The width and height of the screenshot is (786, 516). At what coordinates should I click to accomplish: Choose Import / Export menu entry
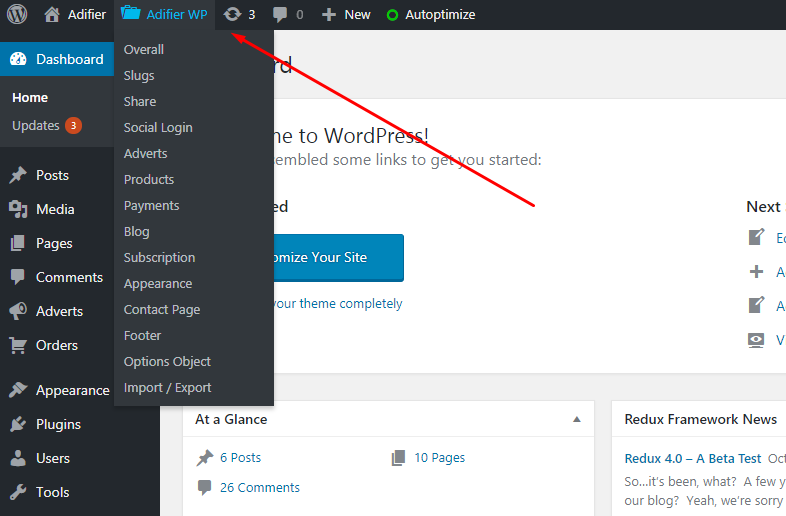click(x=167, y=387)
